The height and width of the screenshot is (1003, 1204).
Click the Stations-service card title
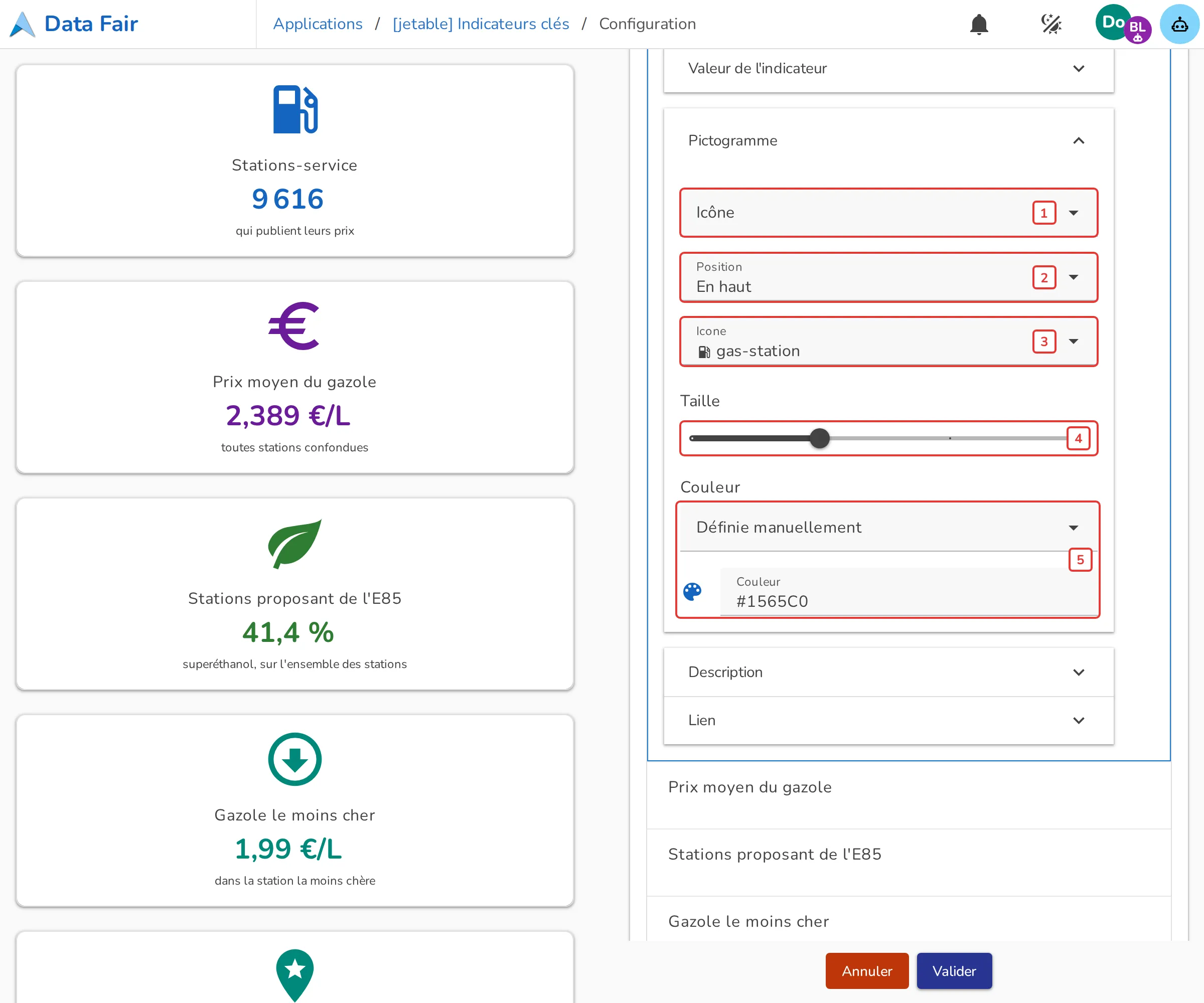[294, 165]
